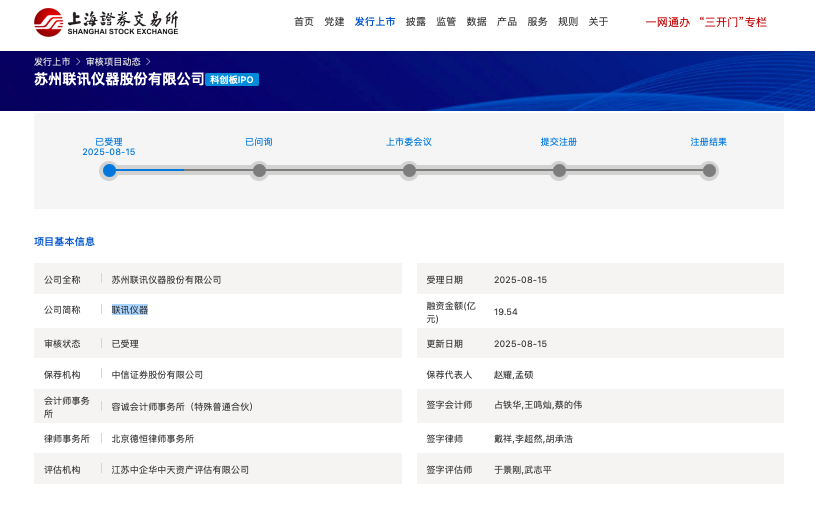
Task: Open the 产品 menu
Action: (x=507, y=22)
